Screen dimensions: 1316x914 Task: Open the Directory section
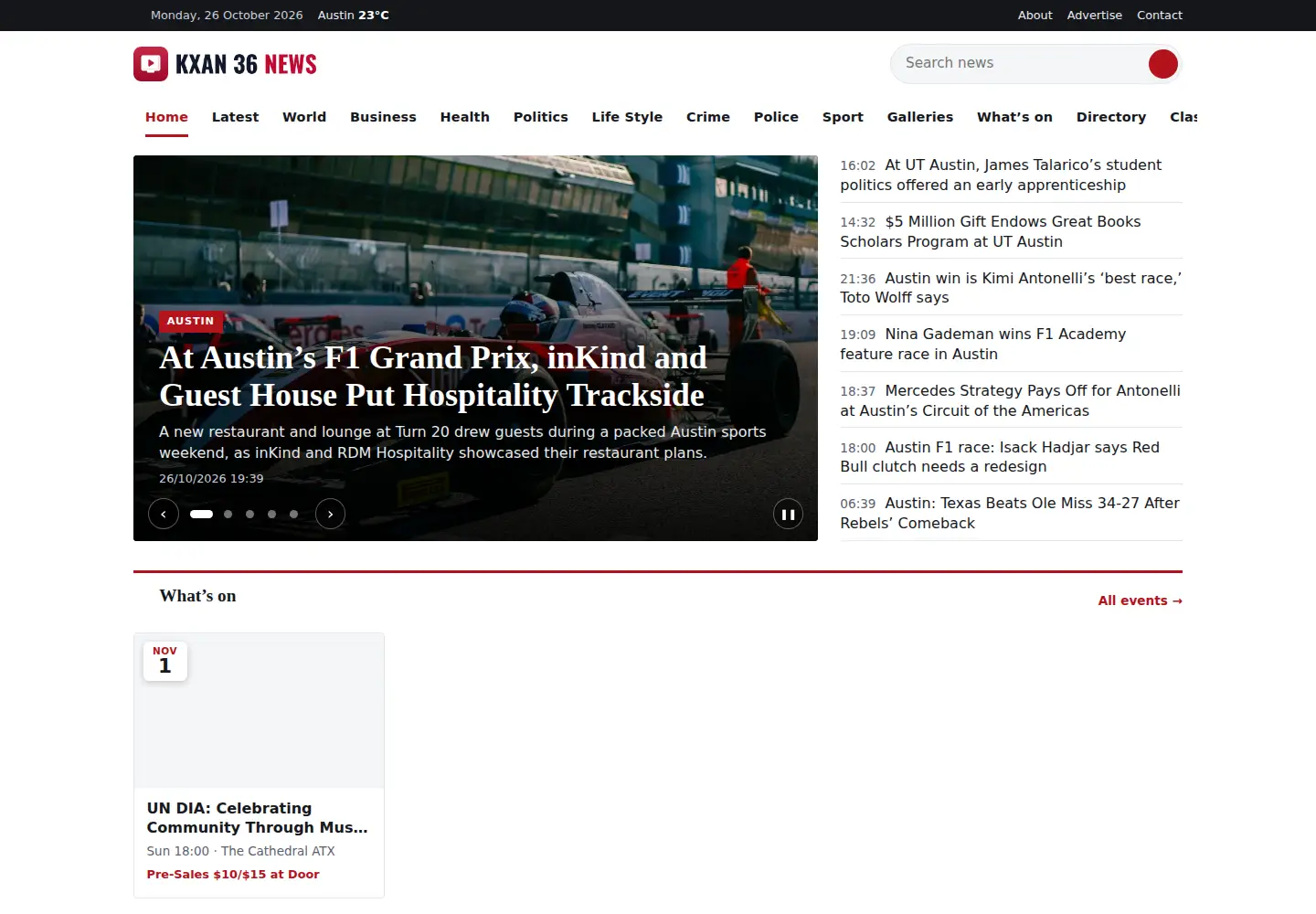[1111, 117]
